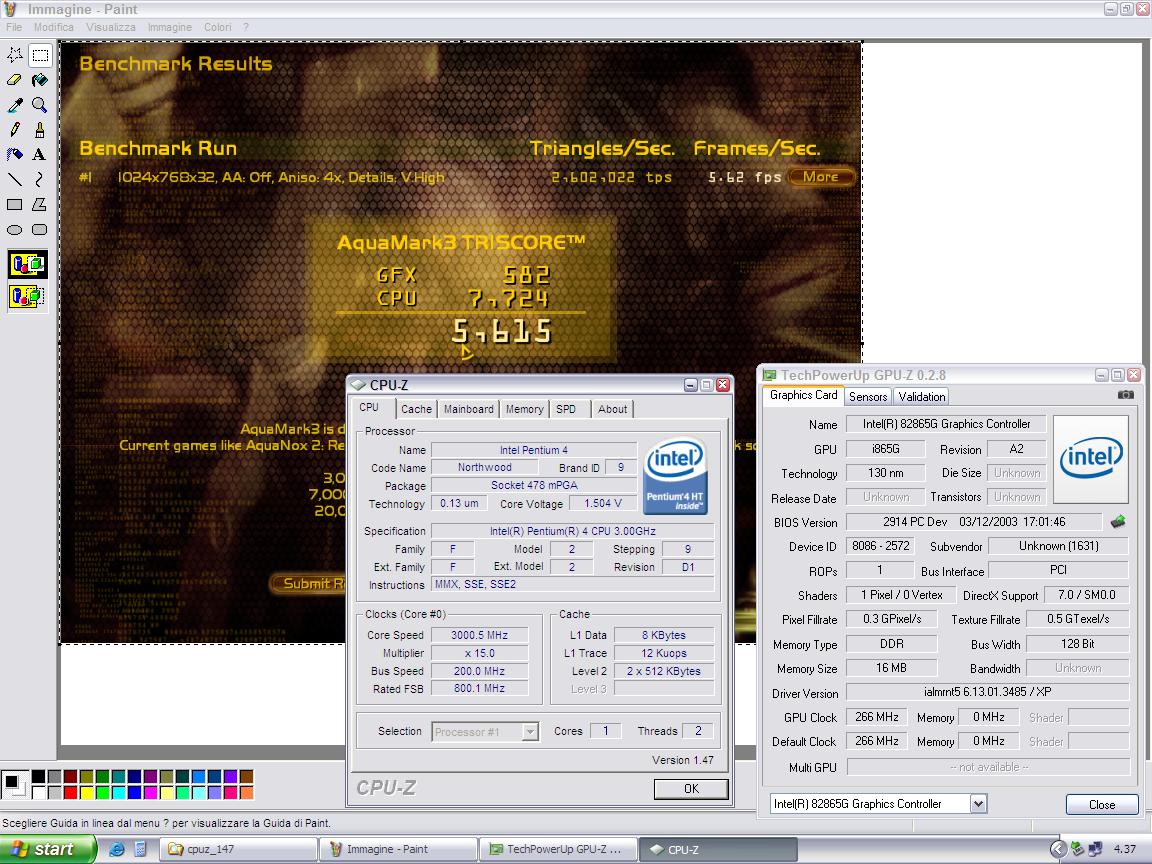Select the Pencil tool in Paint
The height and width of the screenshot is (864, 1152).
point(15,129)
